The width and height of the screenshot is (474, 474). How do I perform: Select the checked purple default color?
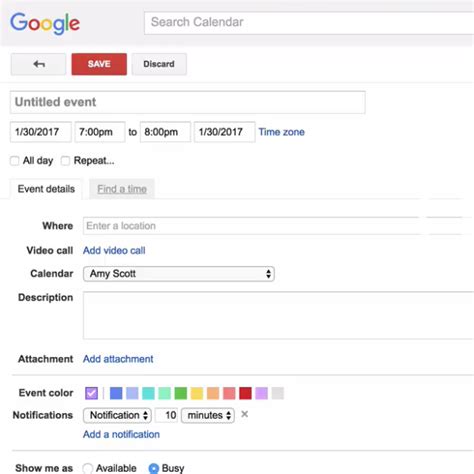[x=91, y=393]
